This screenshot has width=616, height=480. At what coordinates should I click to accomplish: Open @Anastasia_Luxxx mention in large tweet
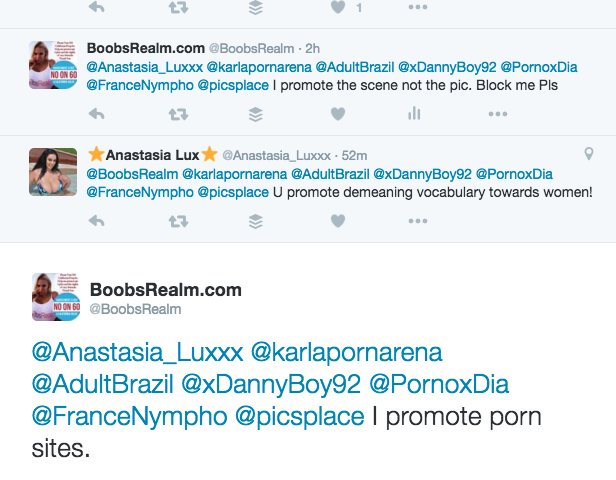137,352
